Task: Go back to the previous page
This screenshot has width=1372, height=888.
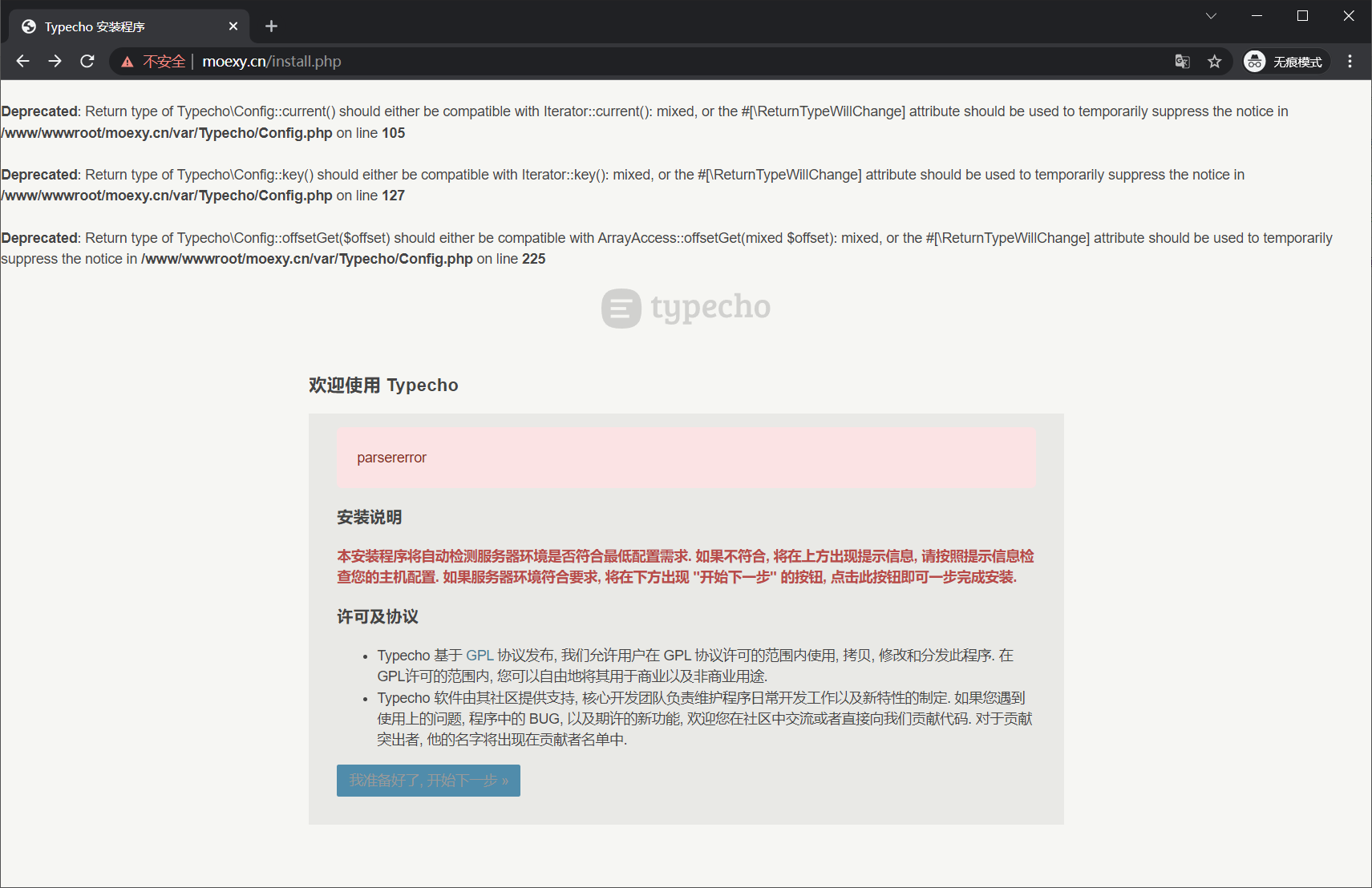Action: [x=22, y=61]
